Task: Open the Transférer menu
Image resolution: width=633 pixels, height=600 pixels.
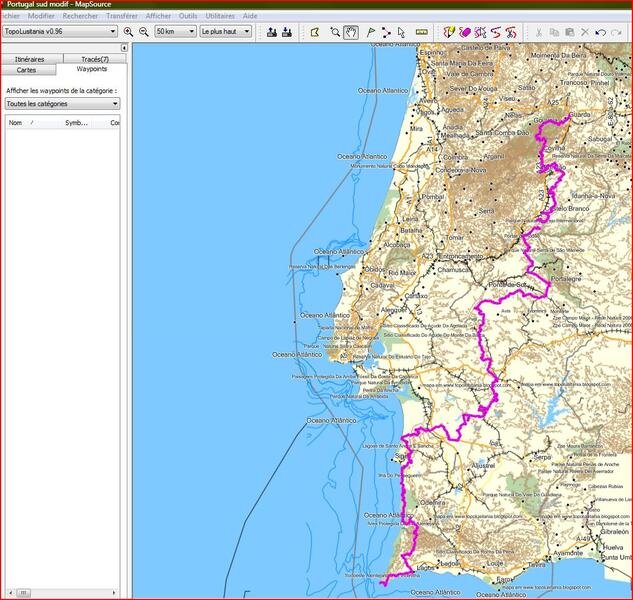Action: coord(122,16)
